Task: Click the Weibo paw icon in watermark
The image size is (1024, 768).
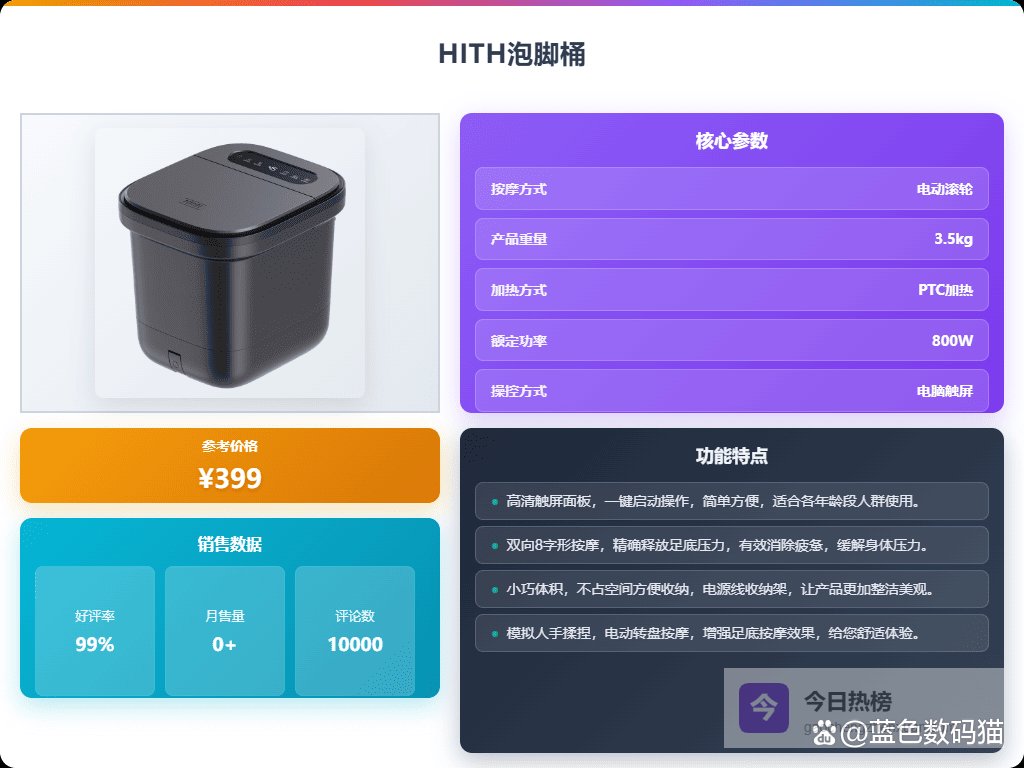Action: (827, 732)
